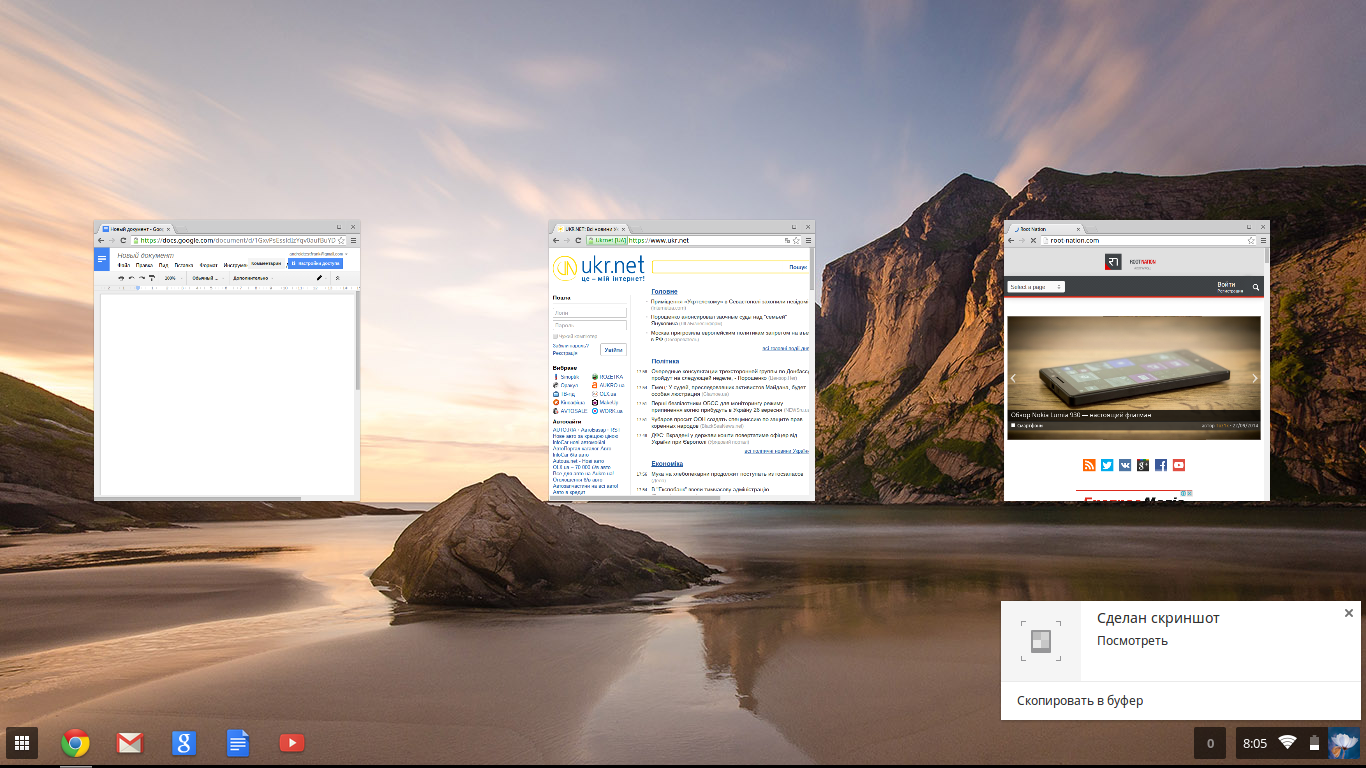Screen dimensions: 1366x768
Task: Click the 'Увійти' login button
Action: pos(613,349)
